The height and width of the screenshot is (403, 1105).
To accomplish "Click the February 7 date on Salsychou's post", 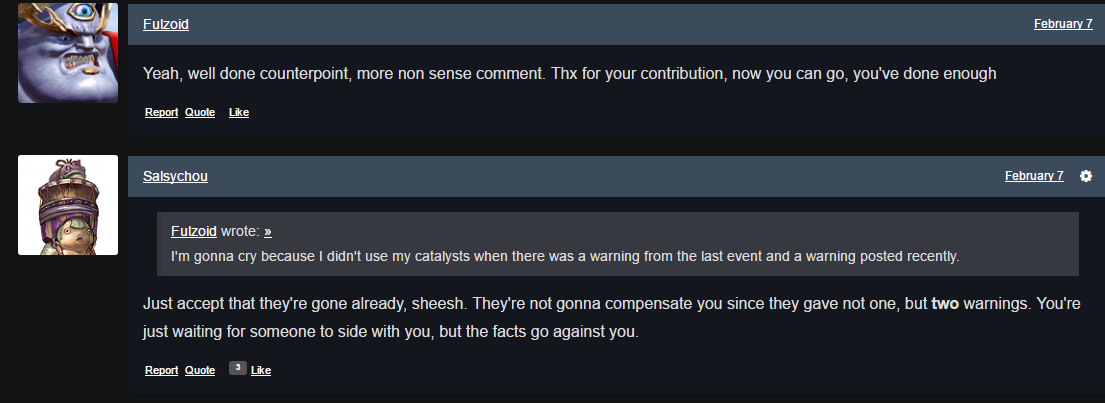I will click(1034, 176).
